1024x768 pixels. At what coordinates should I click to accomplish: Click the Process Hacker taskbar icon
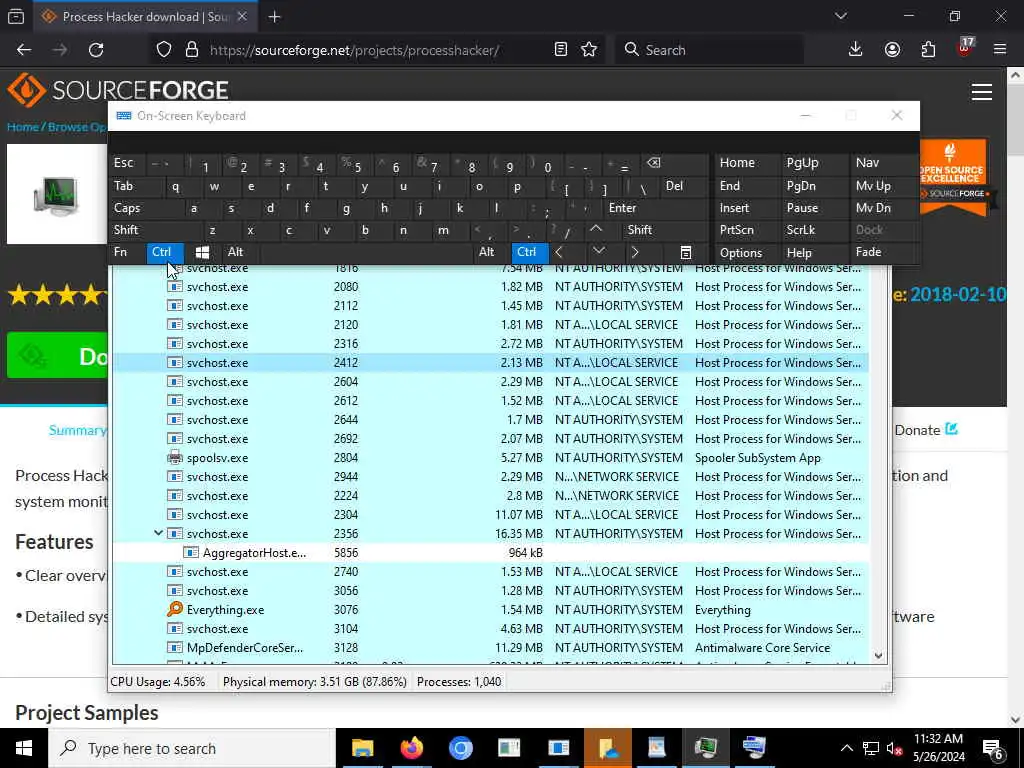coord(705,748)
